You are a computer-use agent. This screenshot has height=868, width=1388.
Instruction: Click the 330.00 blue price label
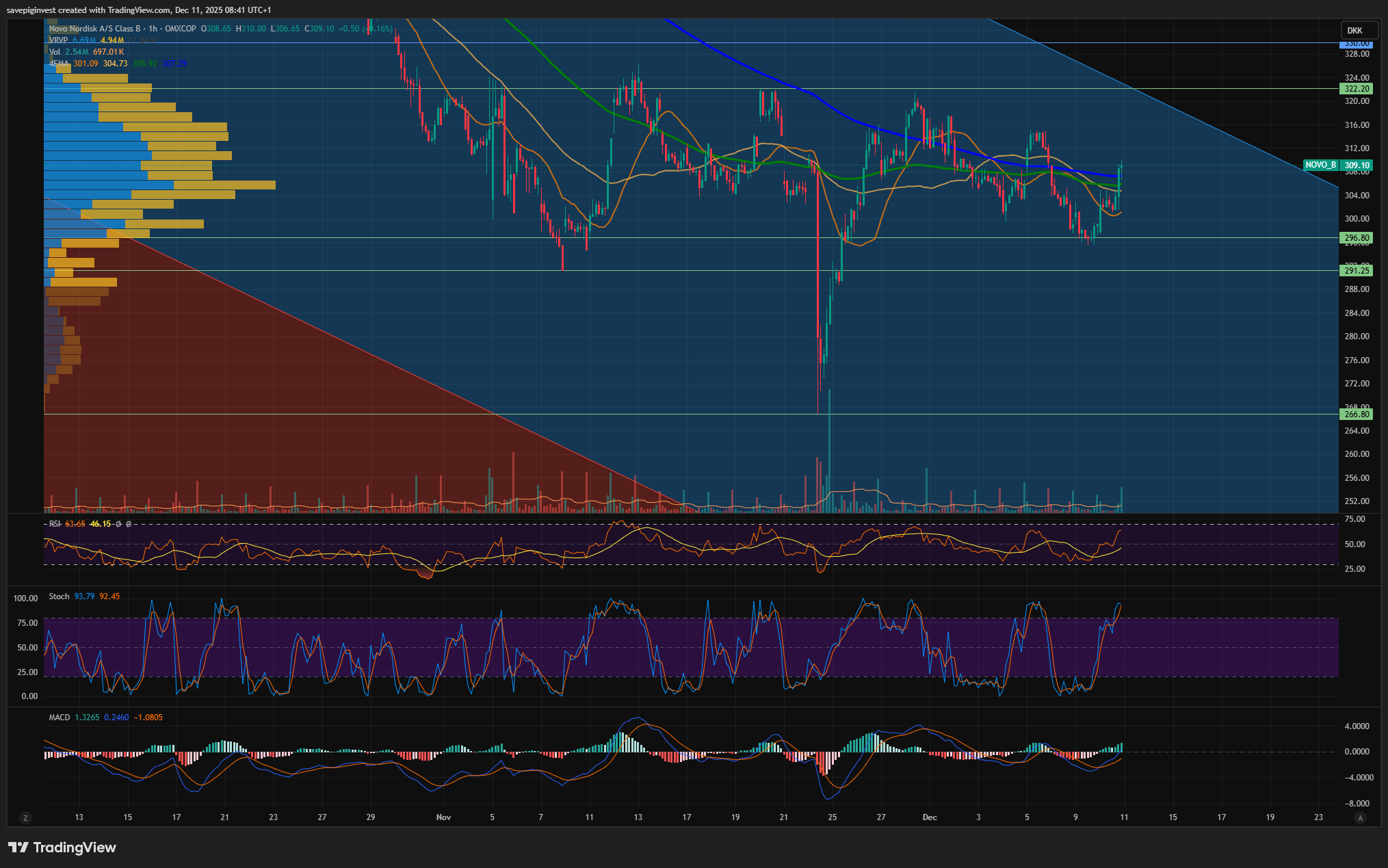pos(1357,43)
